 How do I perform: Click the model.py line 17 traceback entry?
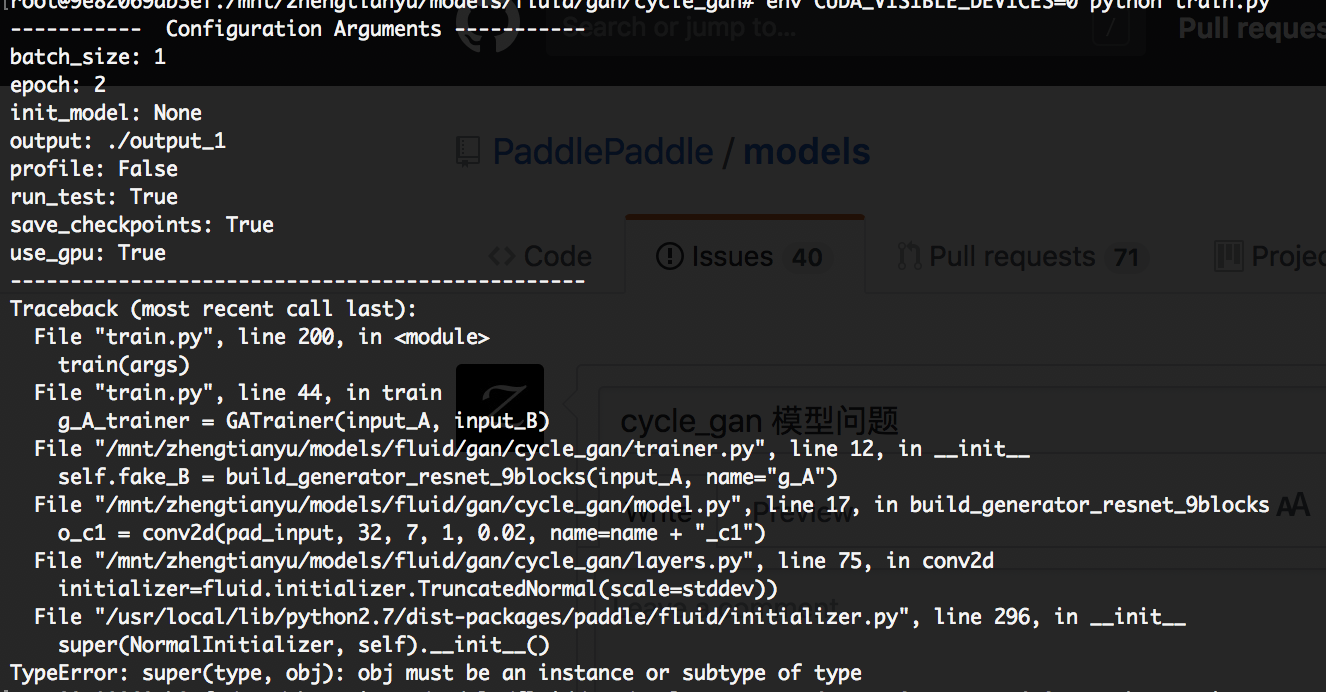[x=652, y=505]
